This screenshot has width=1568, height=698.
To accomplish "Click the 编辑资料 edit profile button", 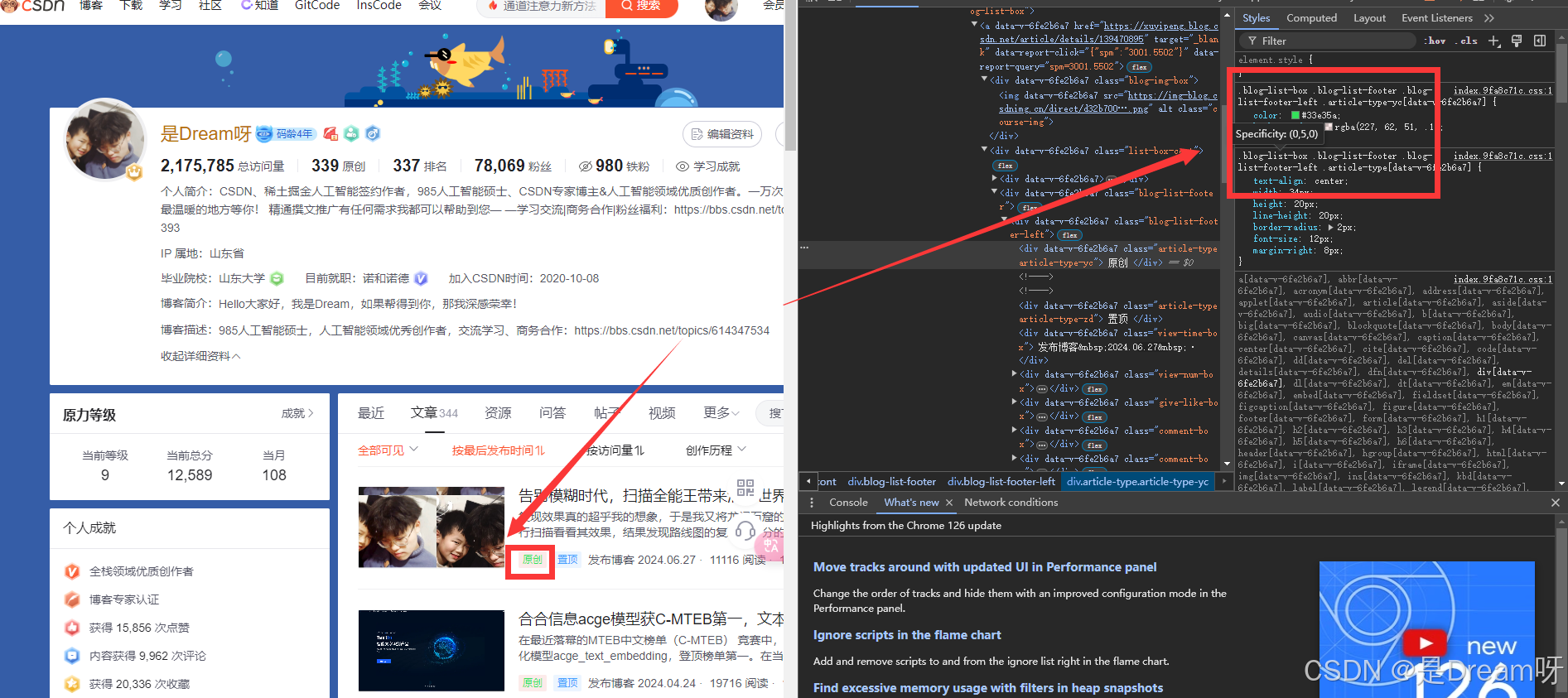I will (x=721, y=134).
